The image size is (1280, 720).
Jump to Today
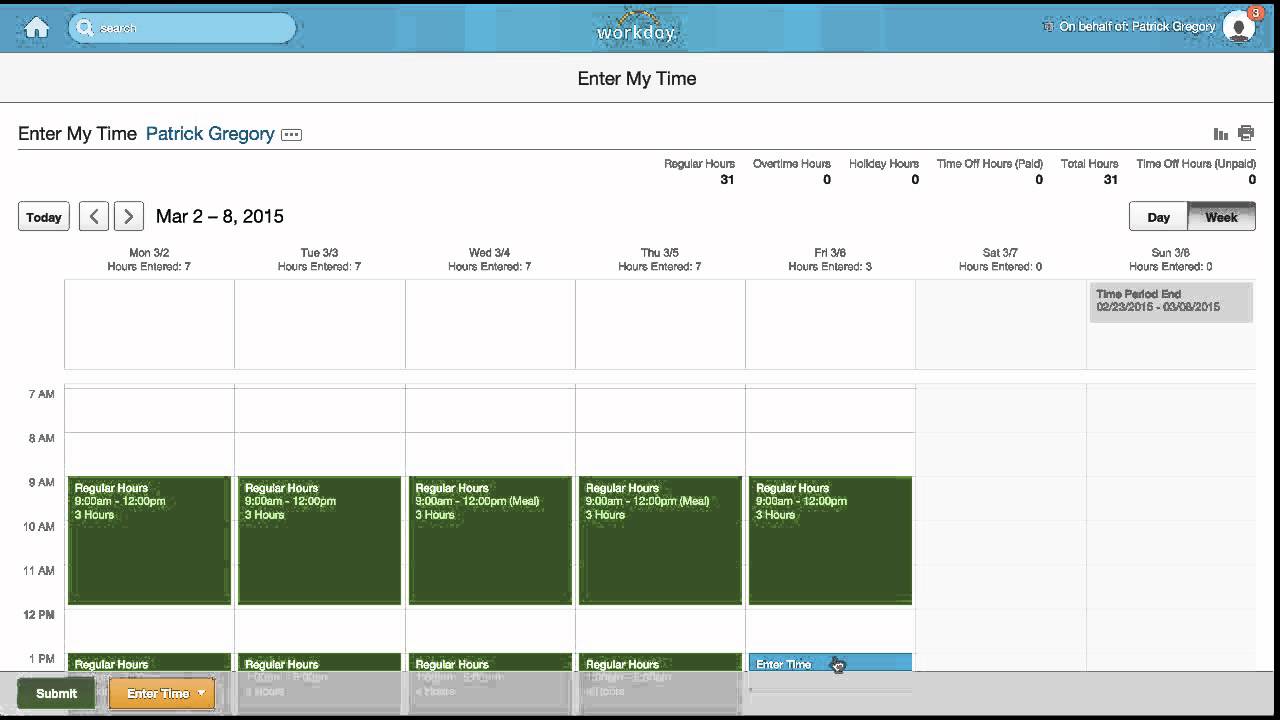44,217
